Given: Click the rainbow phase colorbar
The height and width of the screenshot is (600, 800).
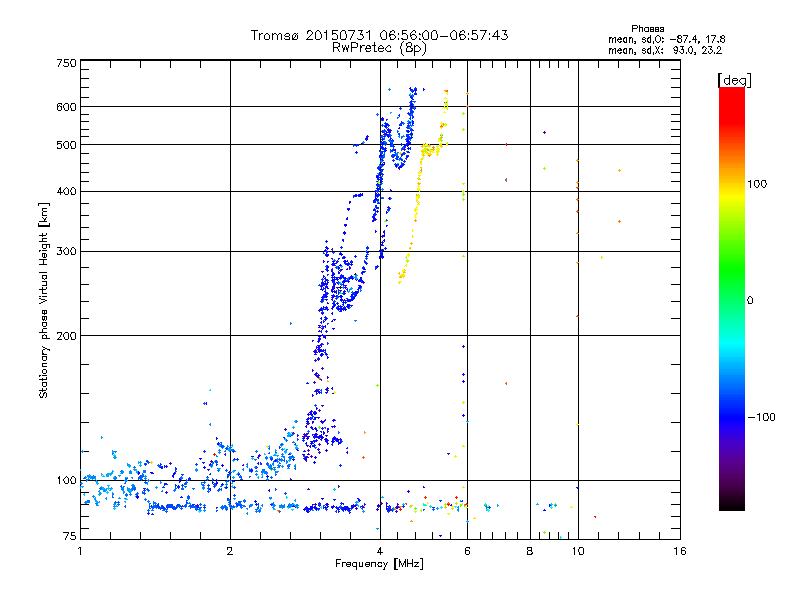Looking at the screenshot, I should (732, 298).
